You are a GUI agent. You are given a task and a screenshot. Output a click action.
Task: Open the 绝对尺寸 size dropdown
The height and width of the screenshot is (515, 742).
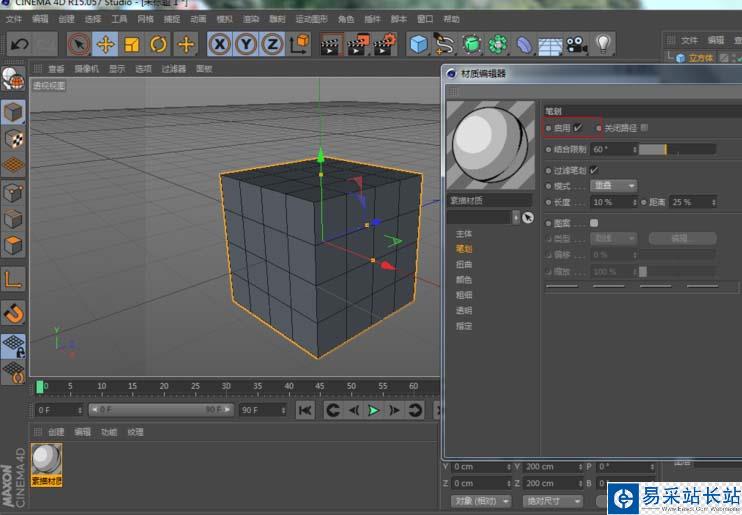click(x=552, y=500)
